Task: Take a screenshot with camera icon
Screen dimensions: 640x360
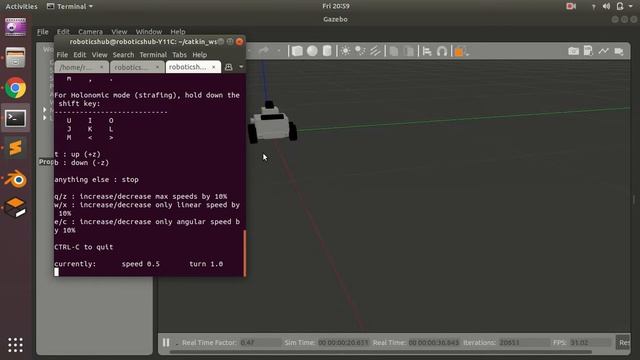Action: pos(573,51)
